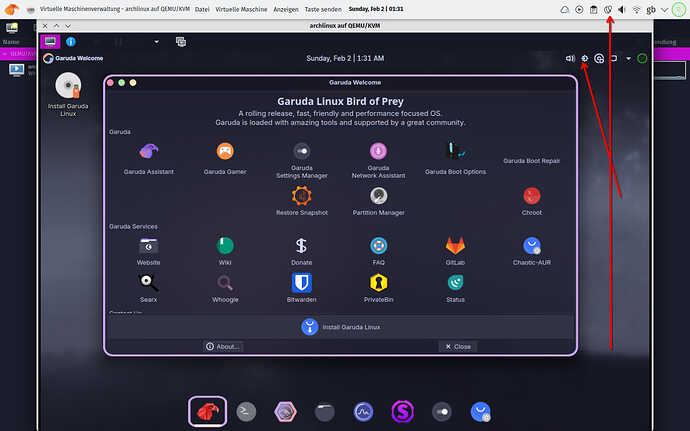Click the hexagon icon in the dock
This screenshot has width=690, height=431.
pyautogui.click(x=285, y=412)
